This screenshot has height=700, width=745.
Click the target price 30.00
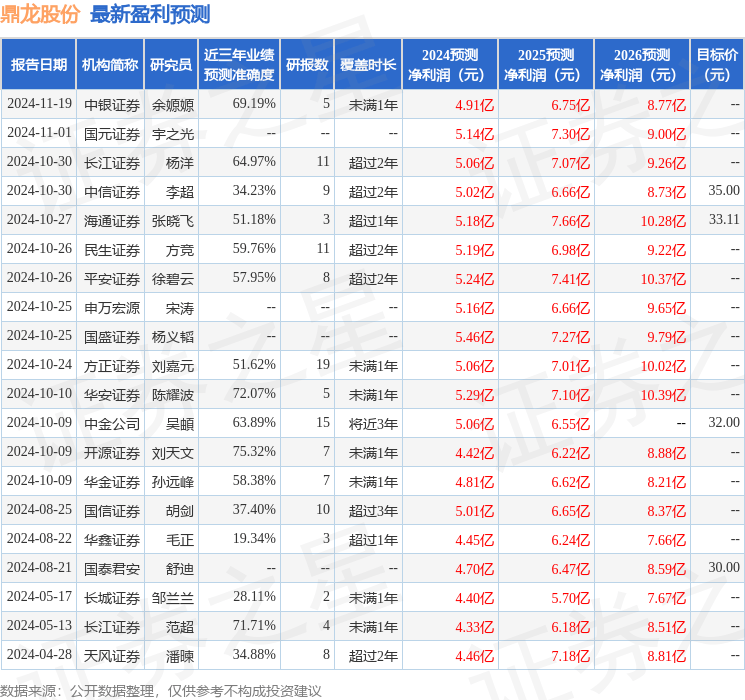724,567
